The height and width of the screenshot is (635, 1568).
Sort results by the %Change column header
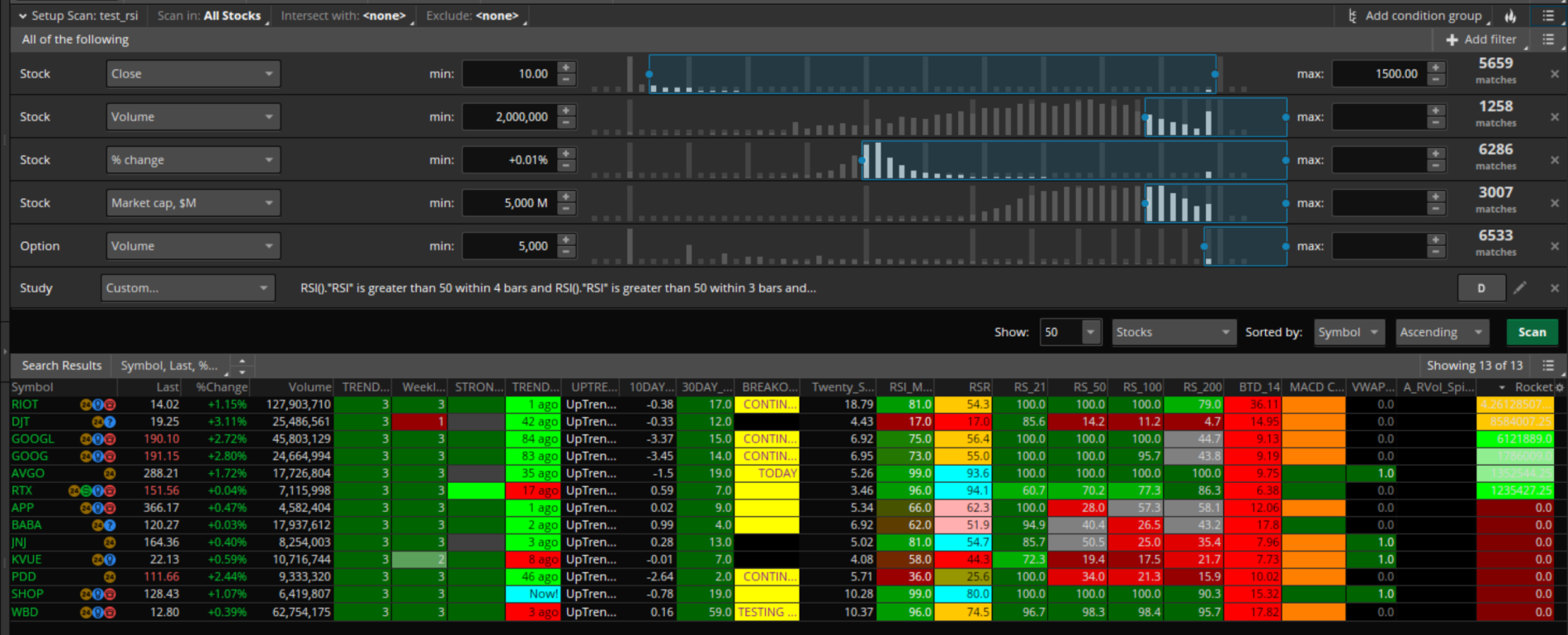tap(221, 386)
